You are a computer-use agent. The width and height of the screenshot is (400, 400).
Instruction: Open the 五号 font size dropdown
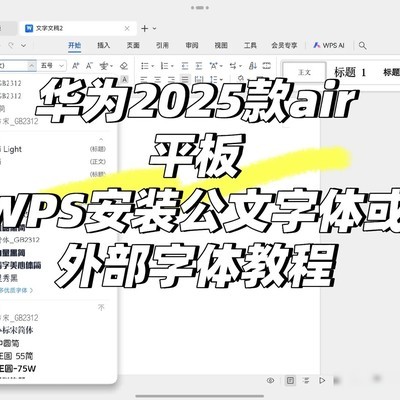point(52,66)
